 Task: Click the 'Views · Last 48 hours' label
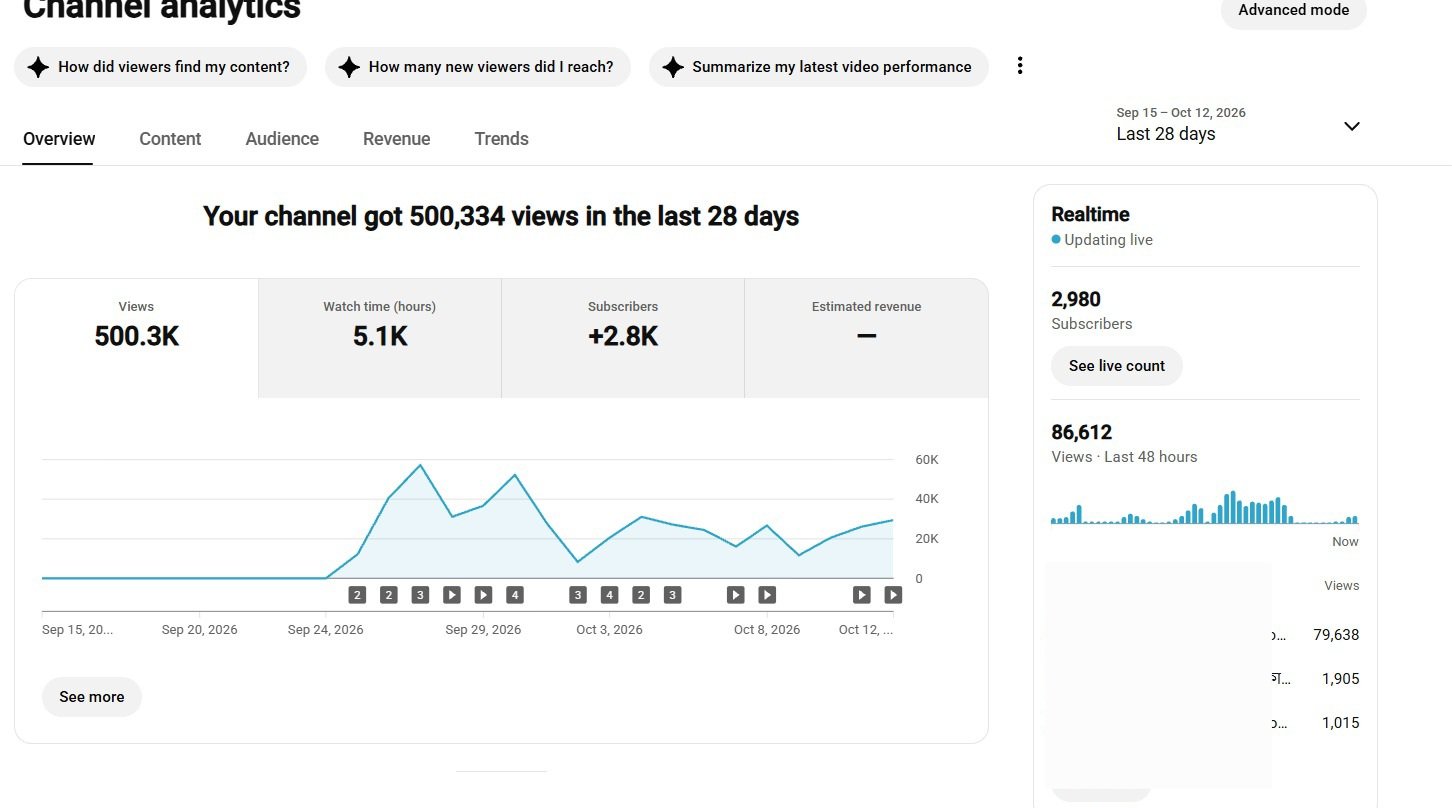[x=1124, y=457]
